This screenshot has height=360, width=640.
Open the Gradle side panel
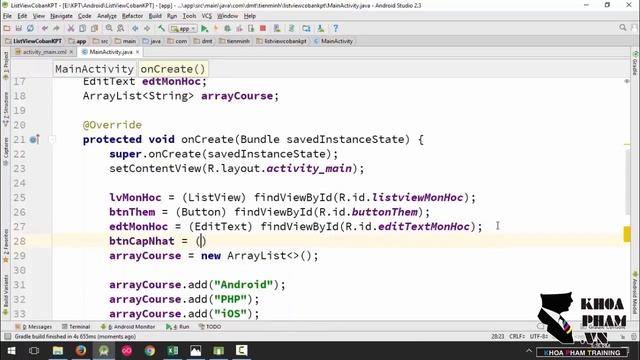coord(635,63)
